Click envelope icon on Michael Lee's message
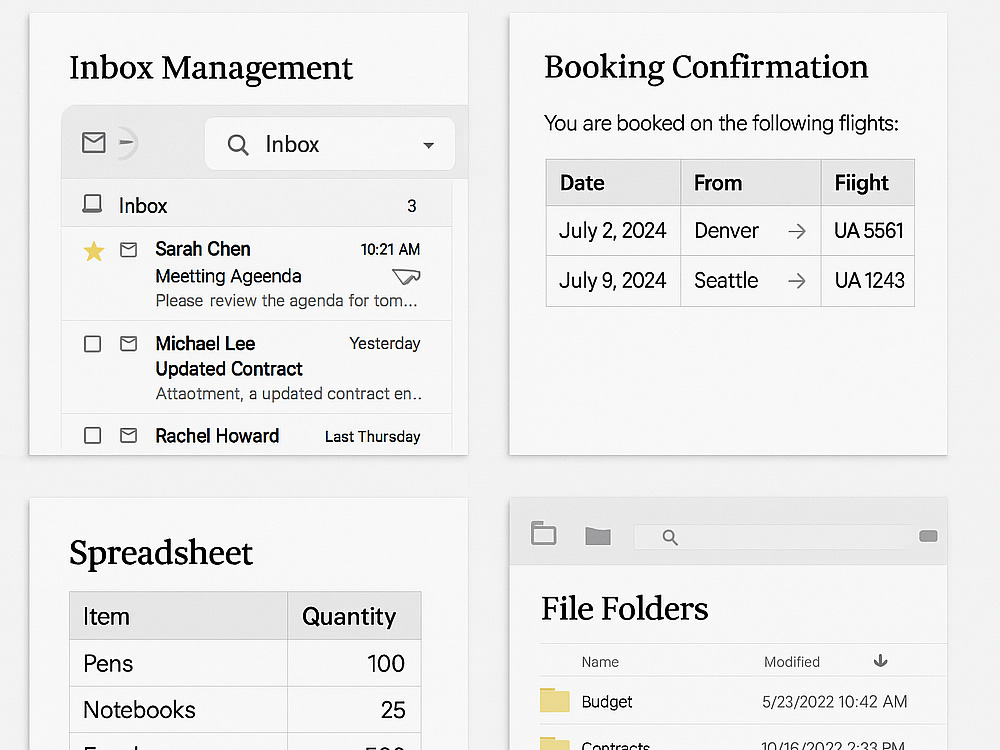1000x750 pixels. click(x=129, y=344)
